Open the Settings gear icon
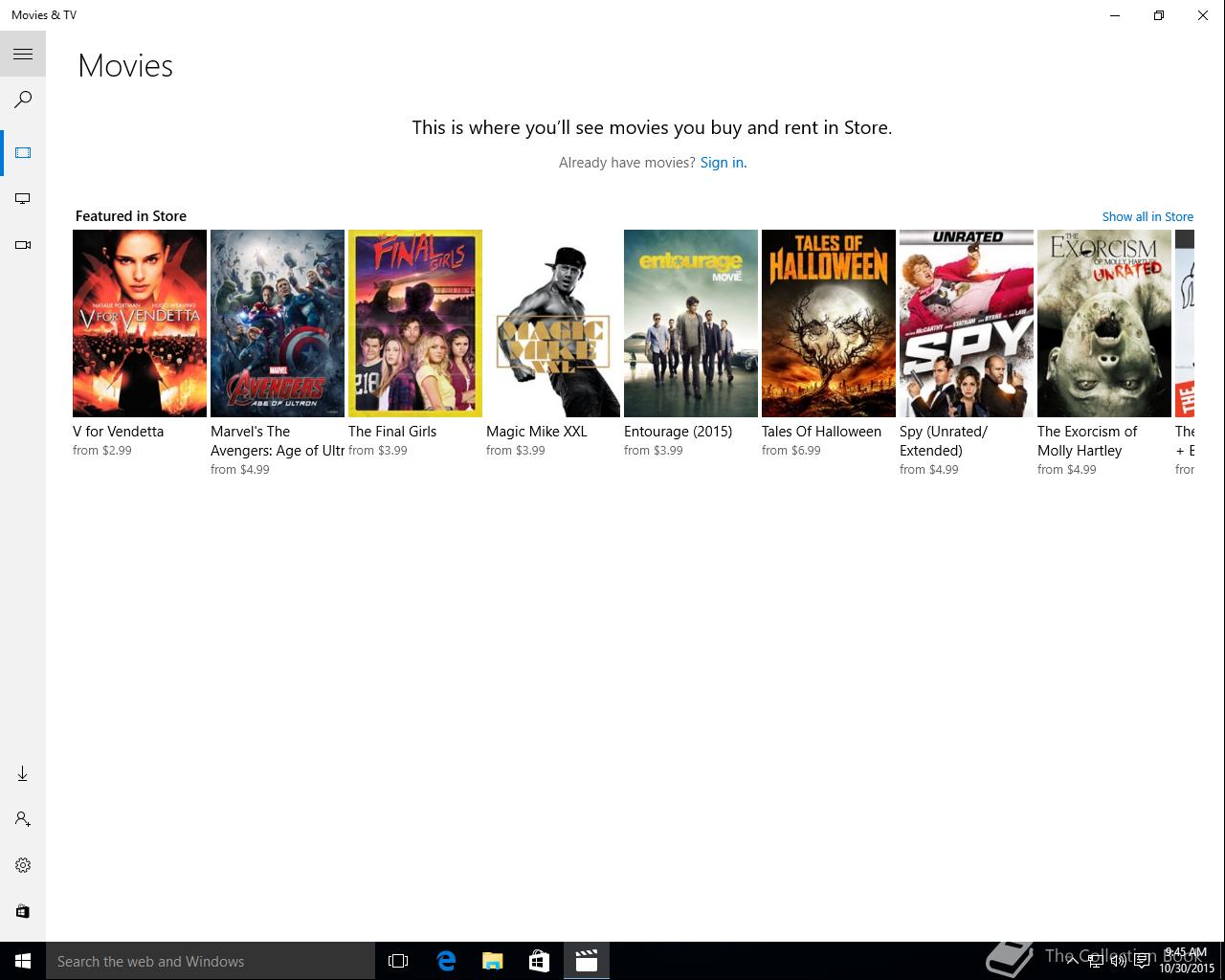1225x980 pixels. coord(23,865)
